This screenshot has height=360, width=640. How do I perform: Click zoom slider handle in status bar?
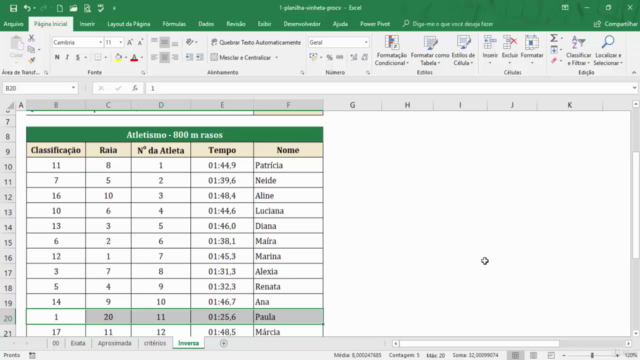(x=592, y=356)
